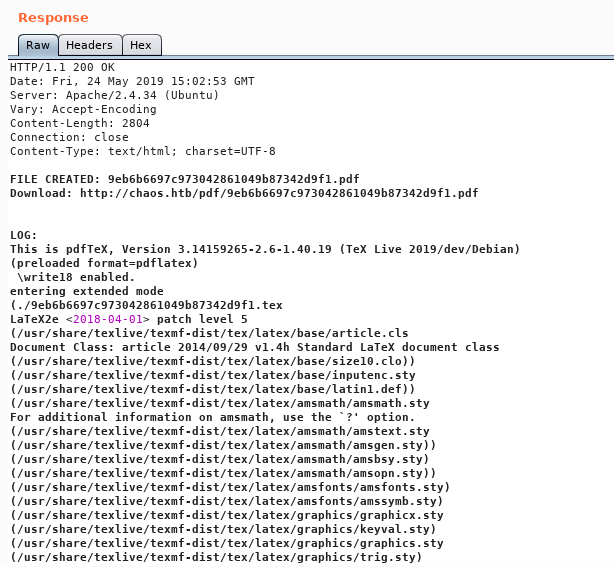Image resolution: width=614 pixels, height=567 pixels.
Task: Select the Hex tab
Action: pyautogui.click(x=141, y=45)
